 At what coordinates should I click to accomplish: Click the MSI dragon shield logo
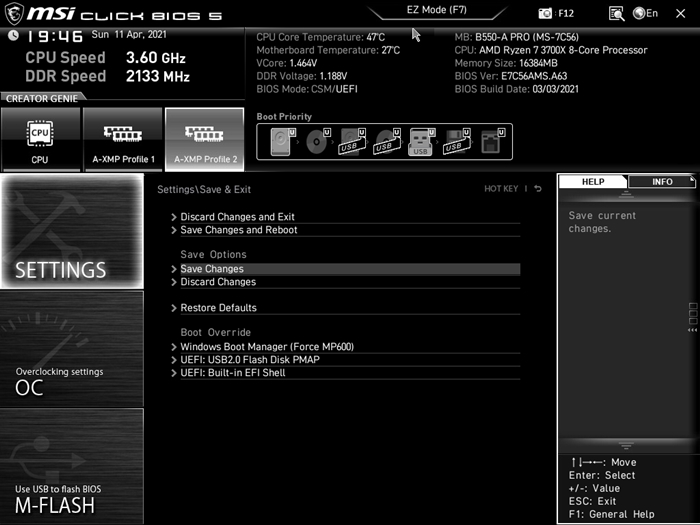(14, 13)
